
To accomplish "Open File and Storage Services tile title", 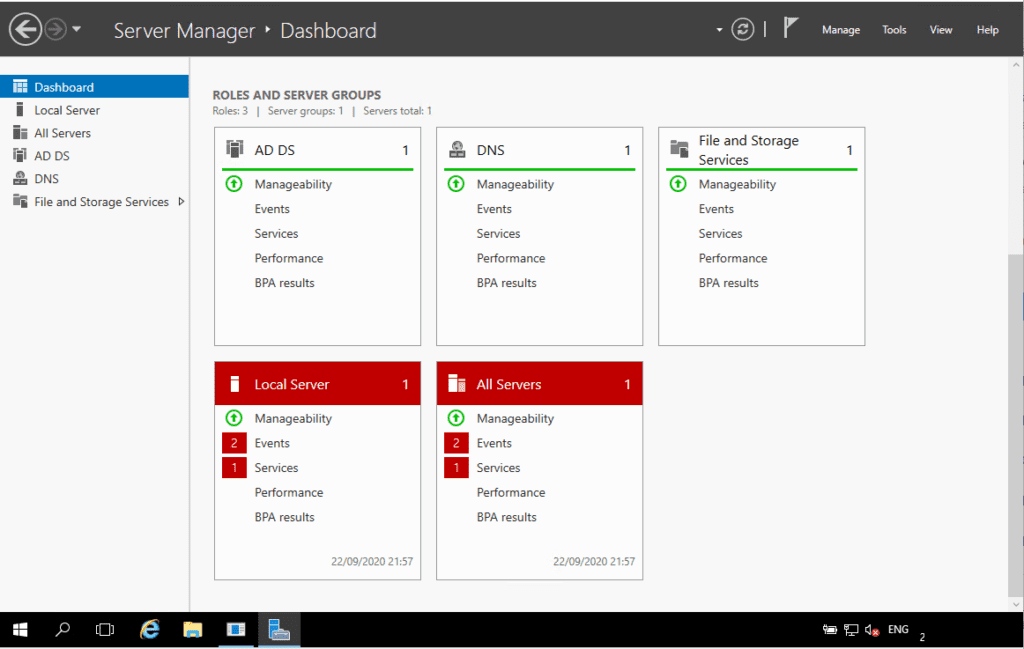I will [x=748, y=150].
